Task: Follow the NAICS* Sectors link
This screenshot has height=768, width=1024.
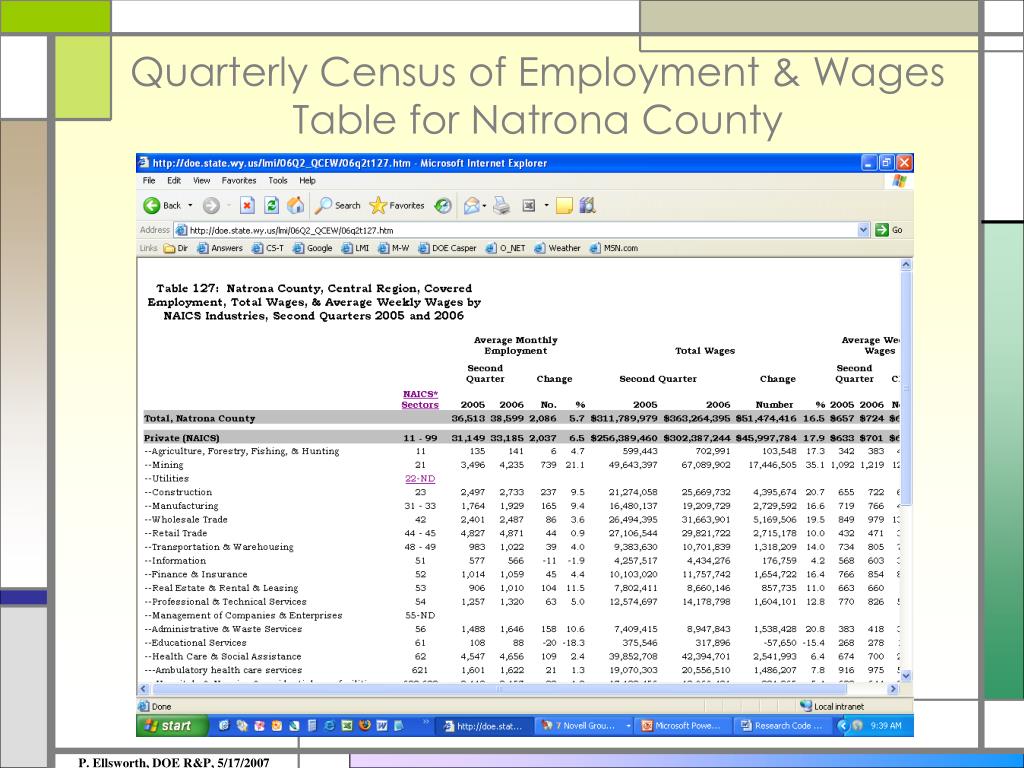Action: pos(420,400)
